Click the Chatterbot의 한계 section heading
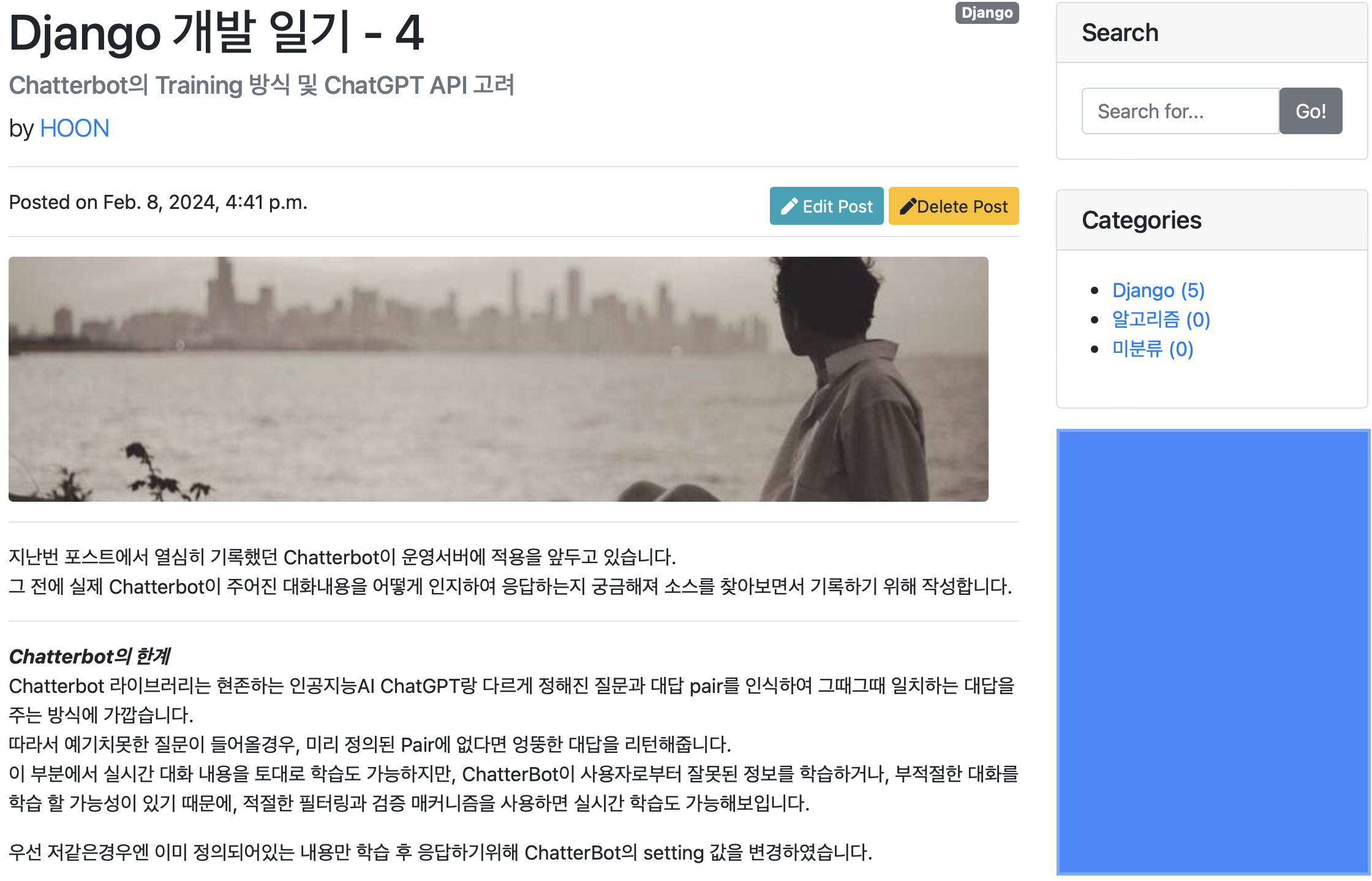The width and height of the screenshot is (1372, 881). pyautogui.click(x=89, y=656)
